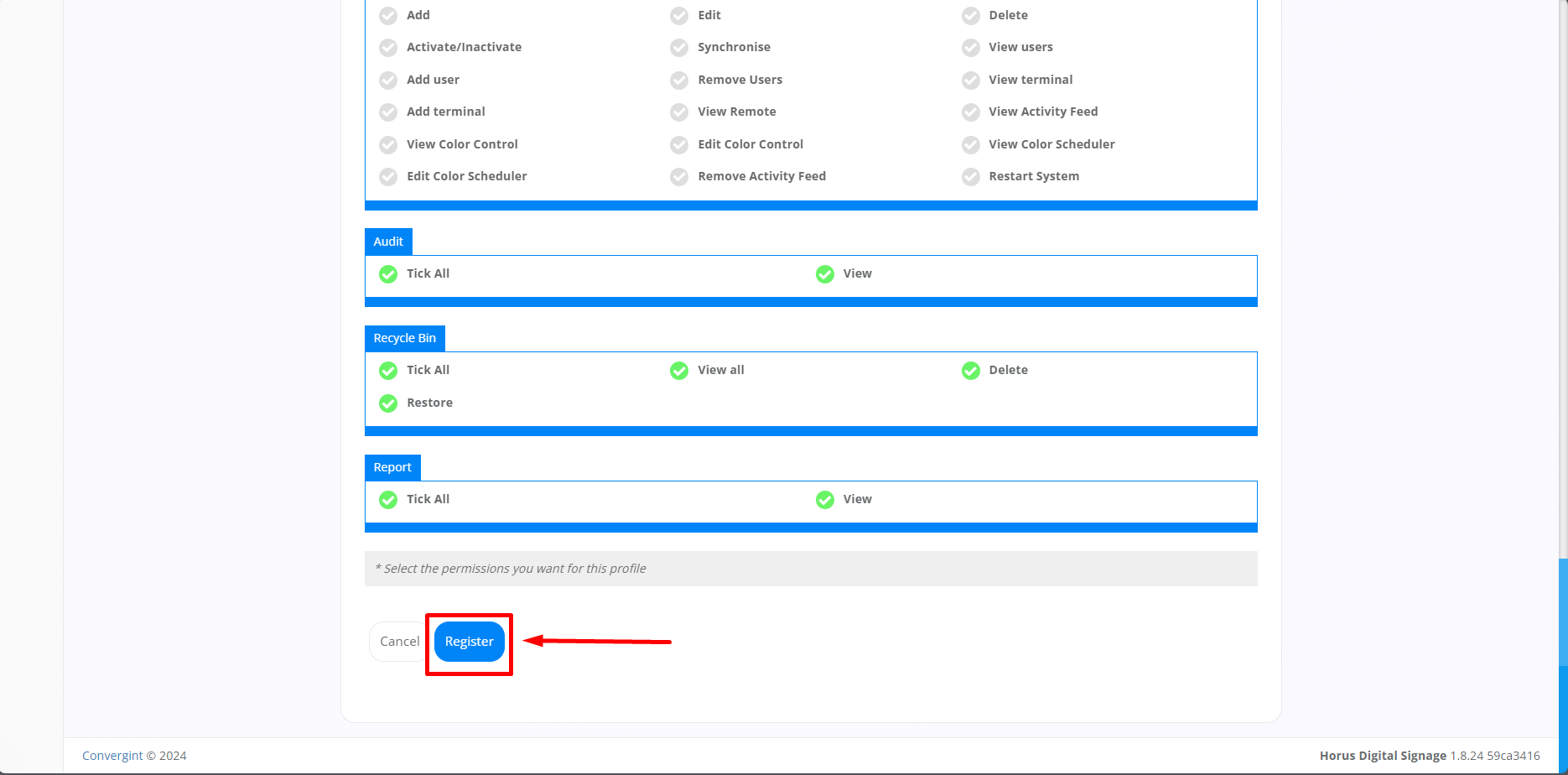
Task: Click the Cancel button
Action: [399, 642]
